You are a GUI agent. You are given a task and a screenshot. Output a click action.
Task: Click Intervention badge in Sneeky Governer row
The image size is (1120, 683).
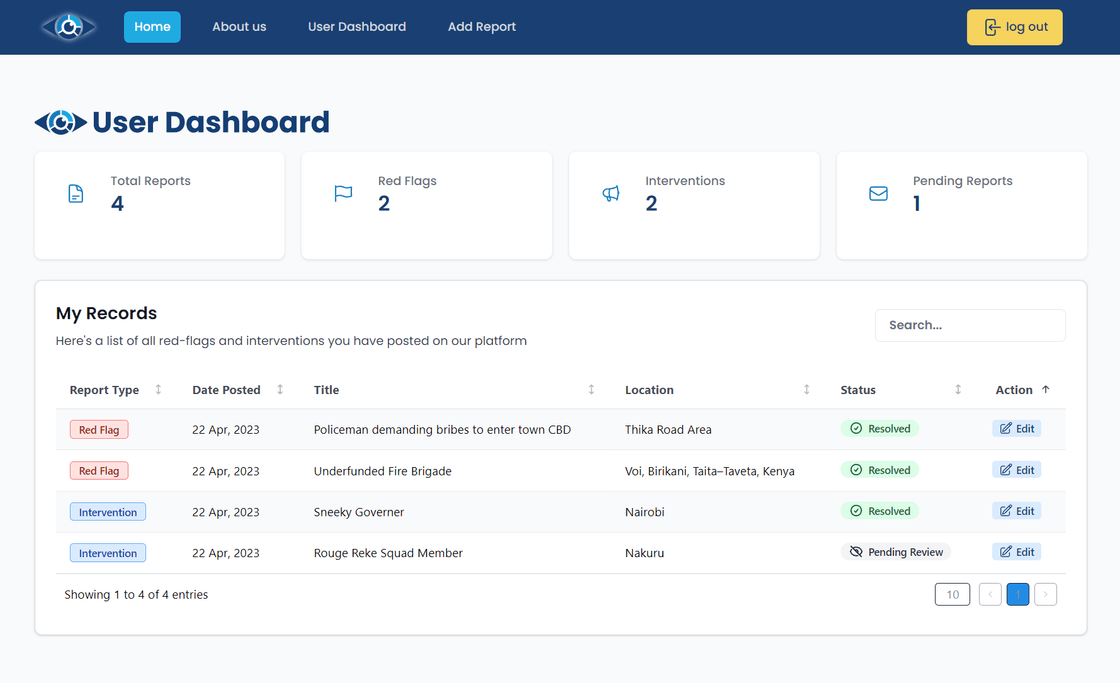click(108, 512)
